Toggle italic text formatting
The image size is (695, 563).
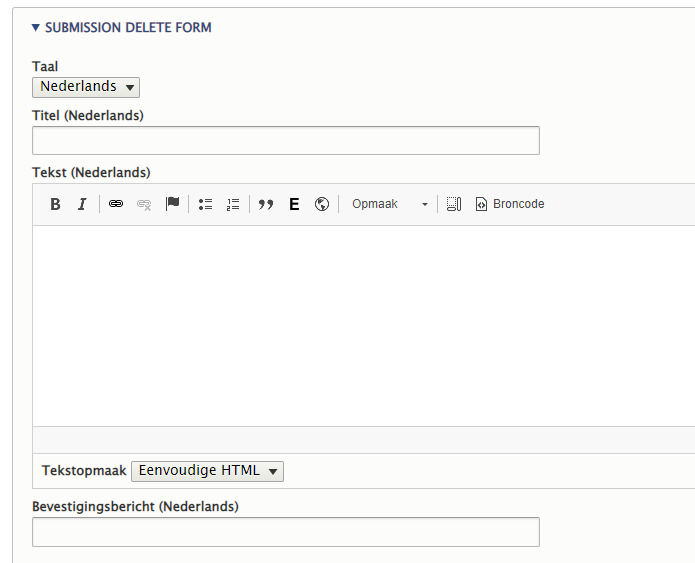(x=82, y=204)
